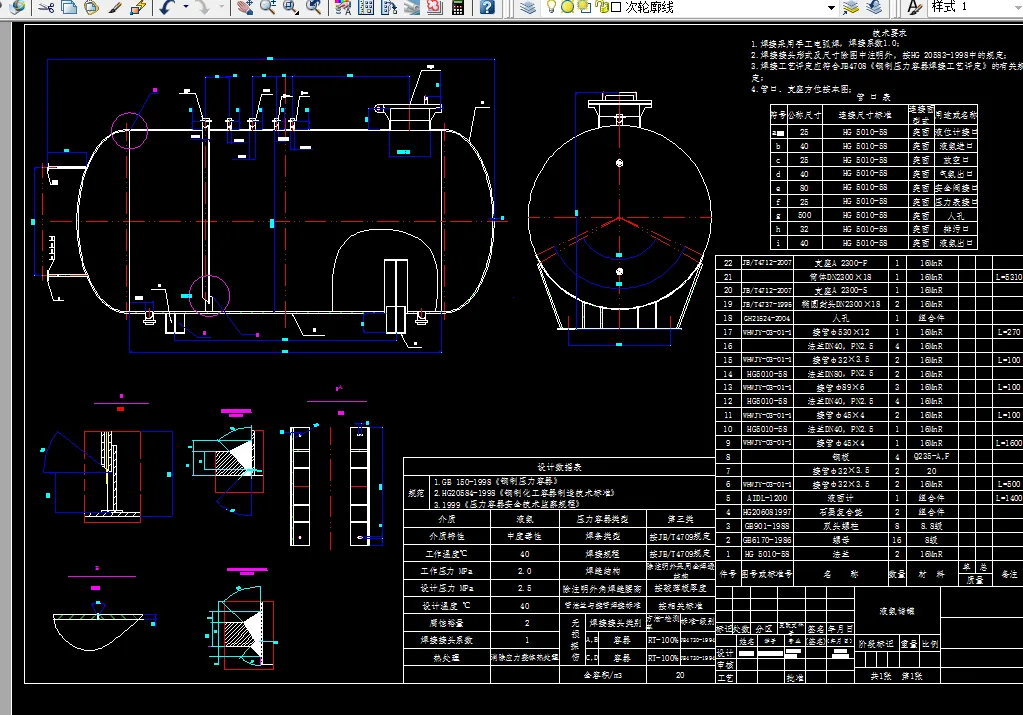Open the Layer Properties Manager icon
This screenshot has height=715, width=1023.
coord(528,7)
